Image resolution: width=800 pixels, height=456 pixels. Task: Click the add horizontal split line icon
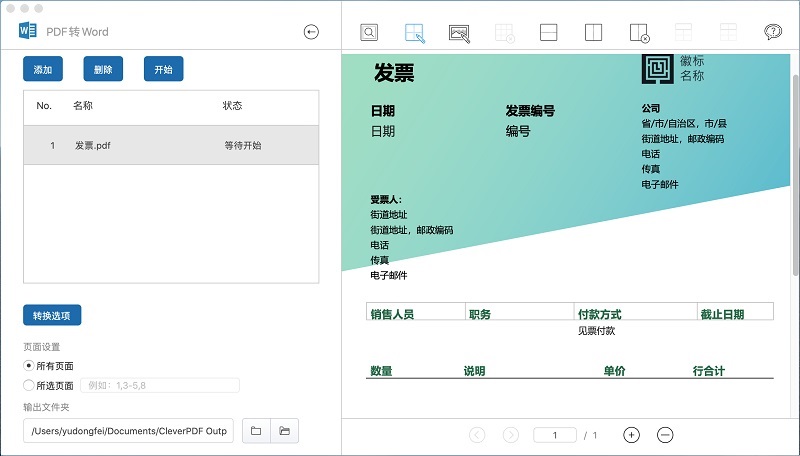pos(548,32)
